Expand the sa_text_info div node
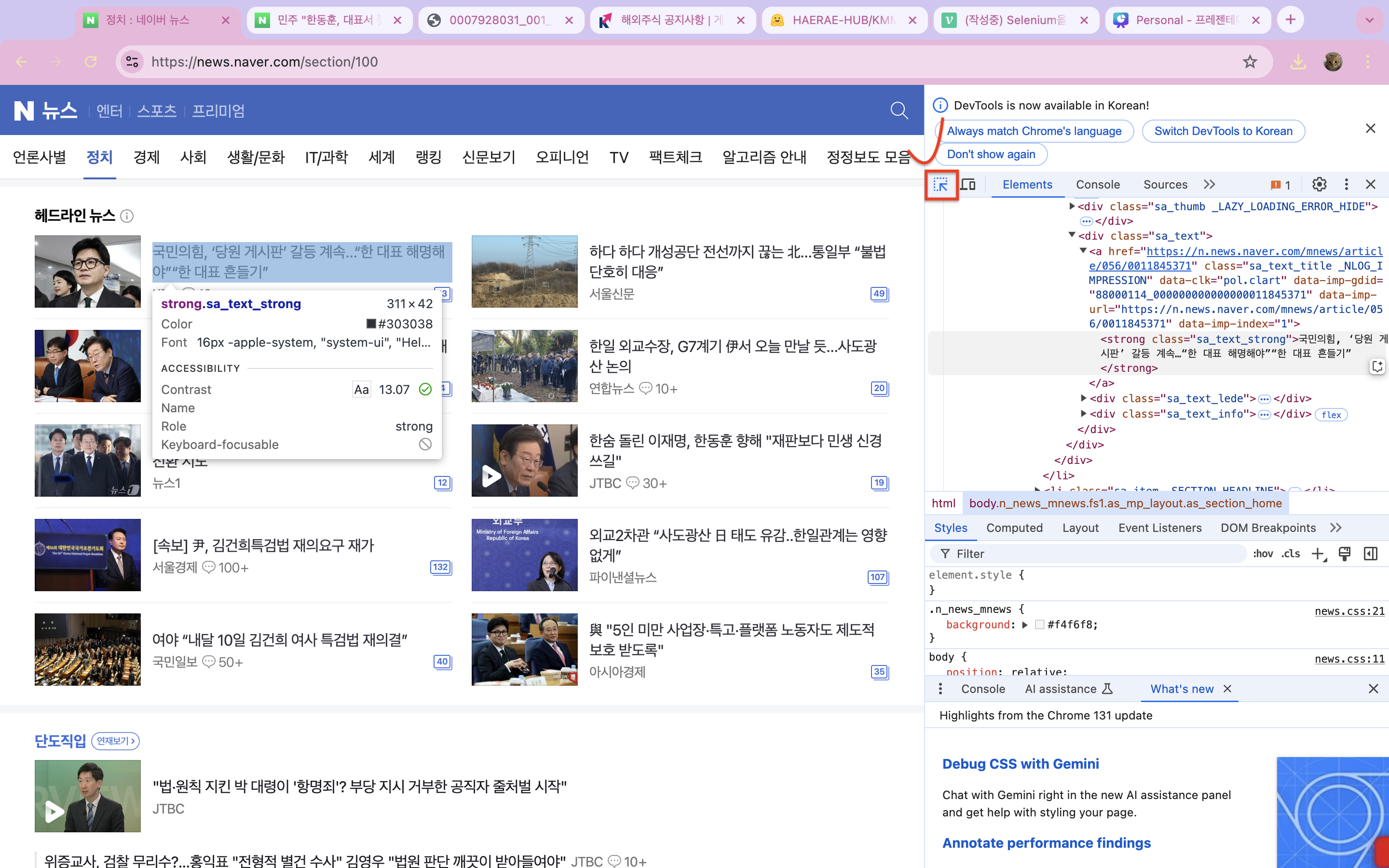This screenshot has width=1389, height=868. 1083,413
